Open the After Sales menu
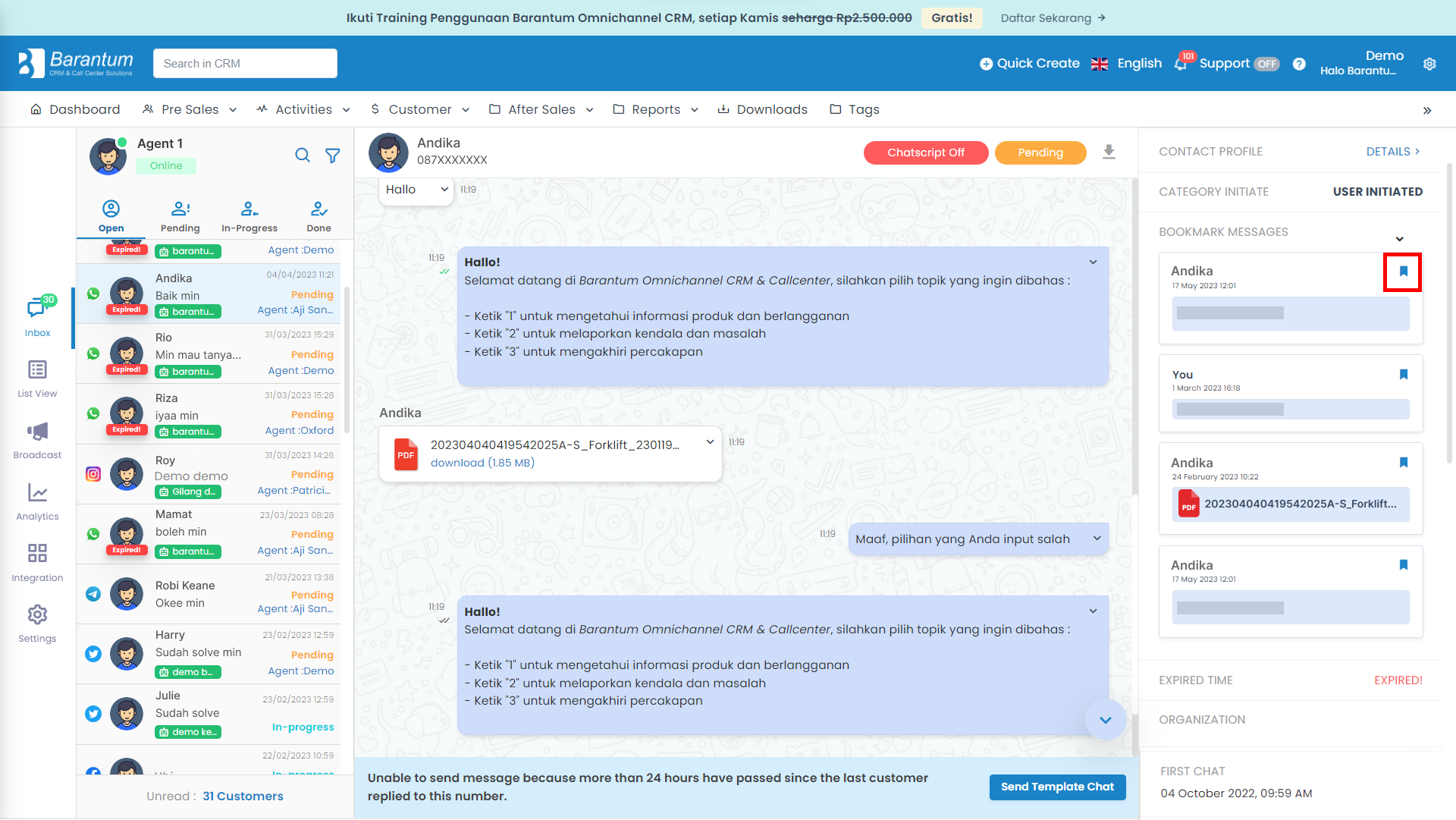 (541, 110)
